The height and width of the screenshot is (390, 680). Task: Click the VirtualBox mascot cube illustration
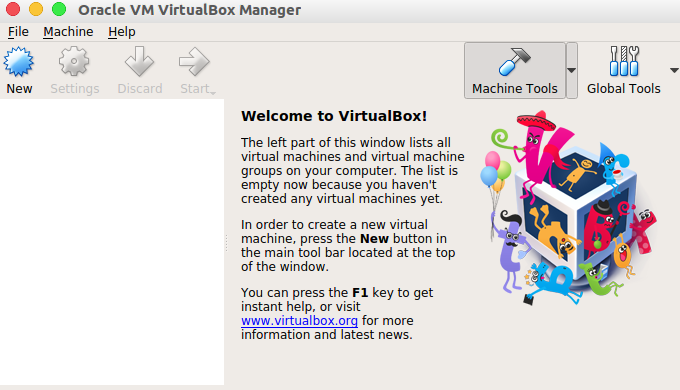569,208
